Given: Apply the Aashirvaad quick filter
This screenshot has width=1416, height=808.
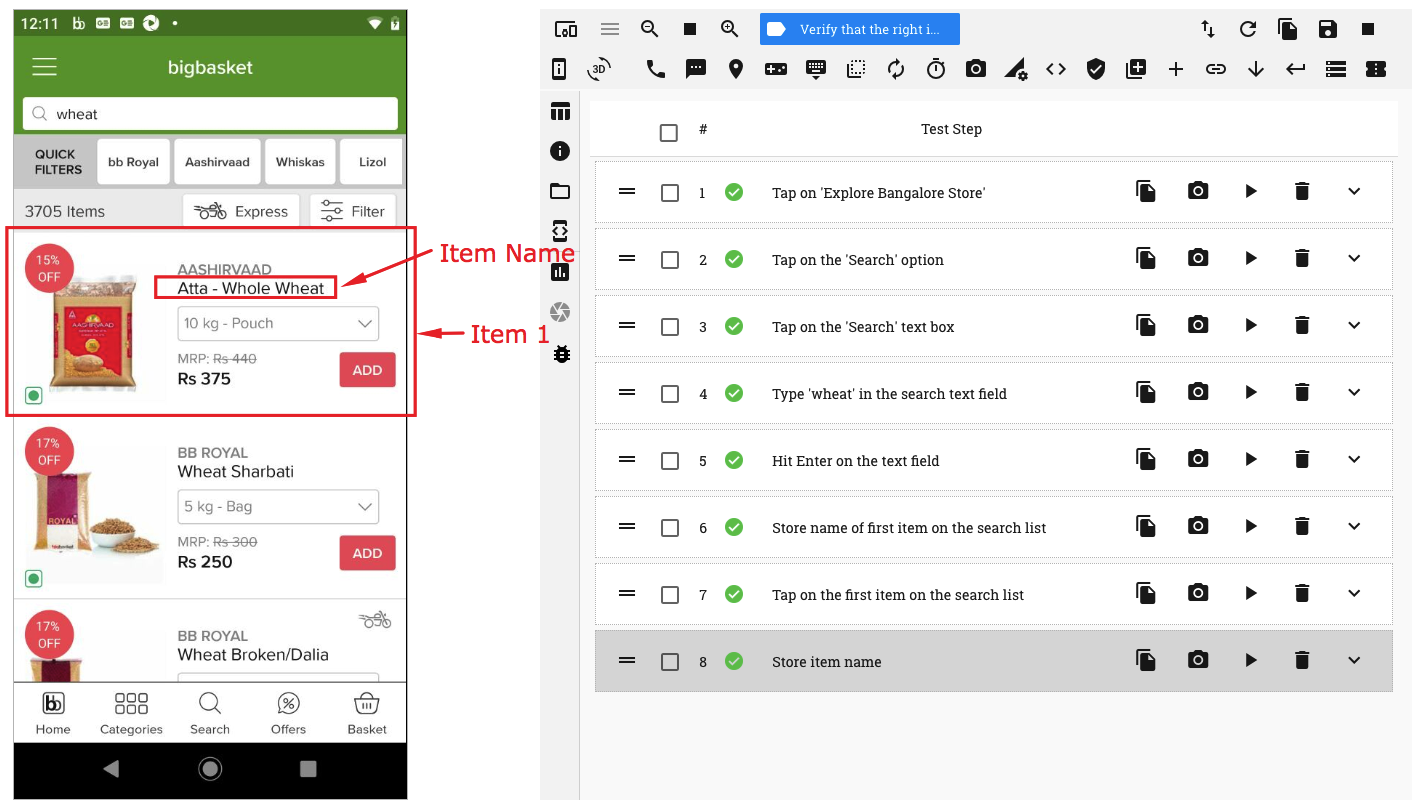Looking at the screenshot, I should 217,162.
